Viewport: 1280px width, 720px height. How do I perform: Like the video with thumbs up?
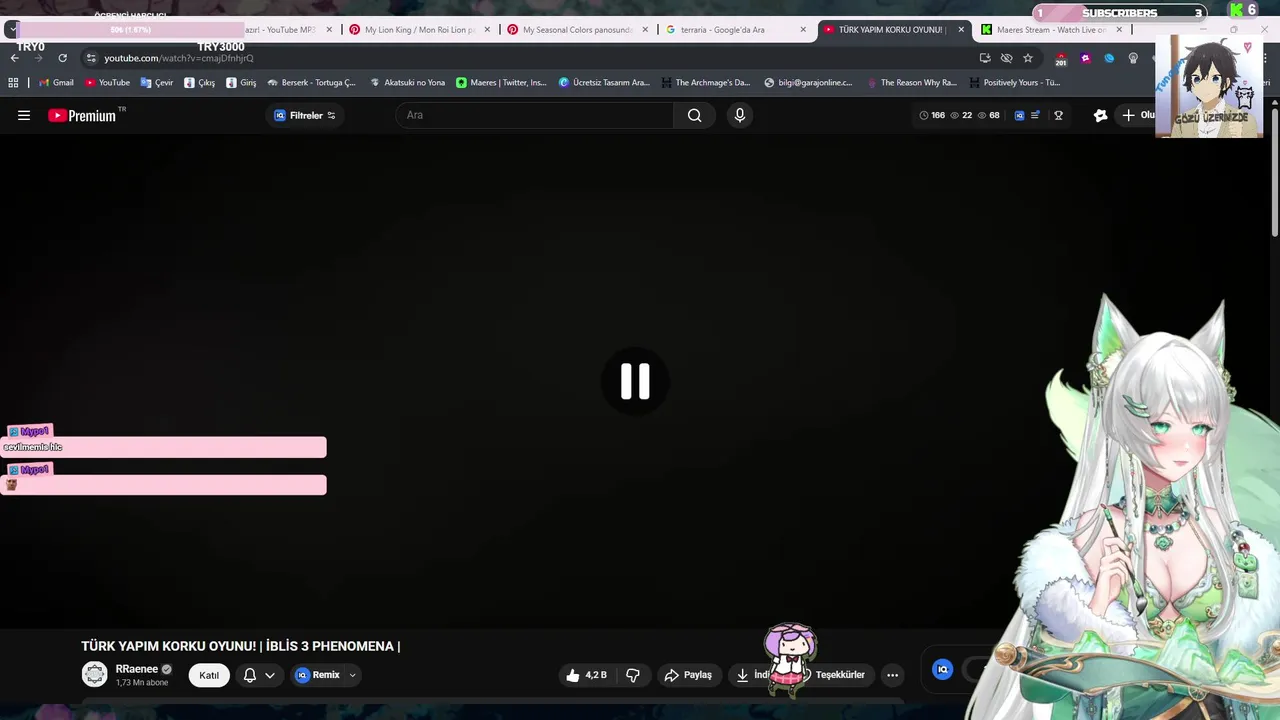point(587,675)
